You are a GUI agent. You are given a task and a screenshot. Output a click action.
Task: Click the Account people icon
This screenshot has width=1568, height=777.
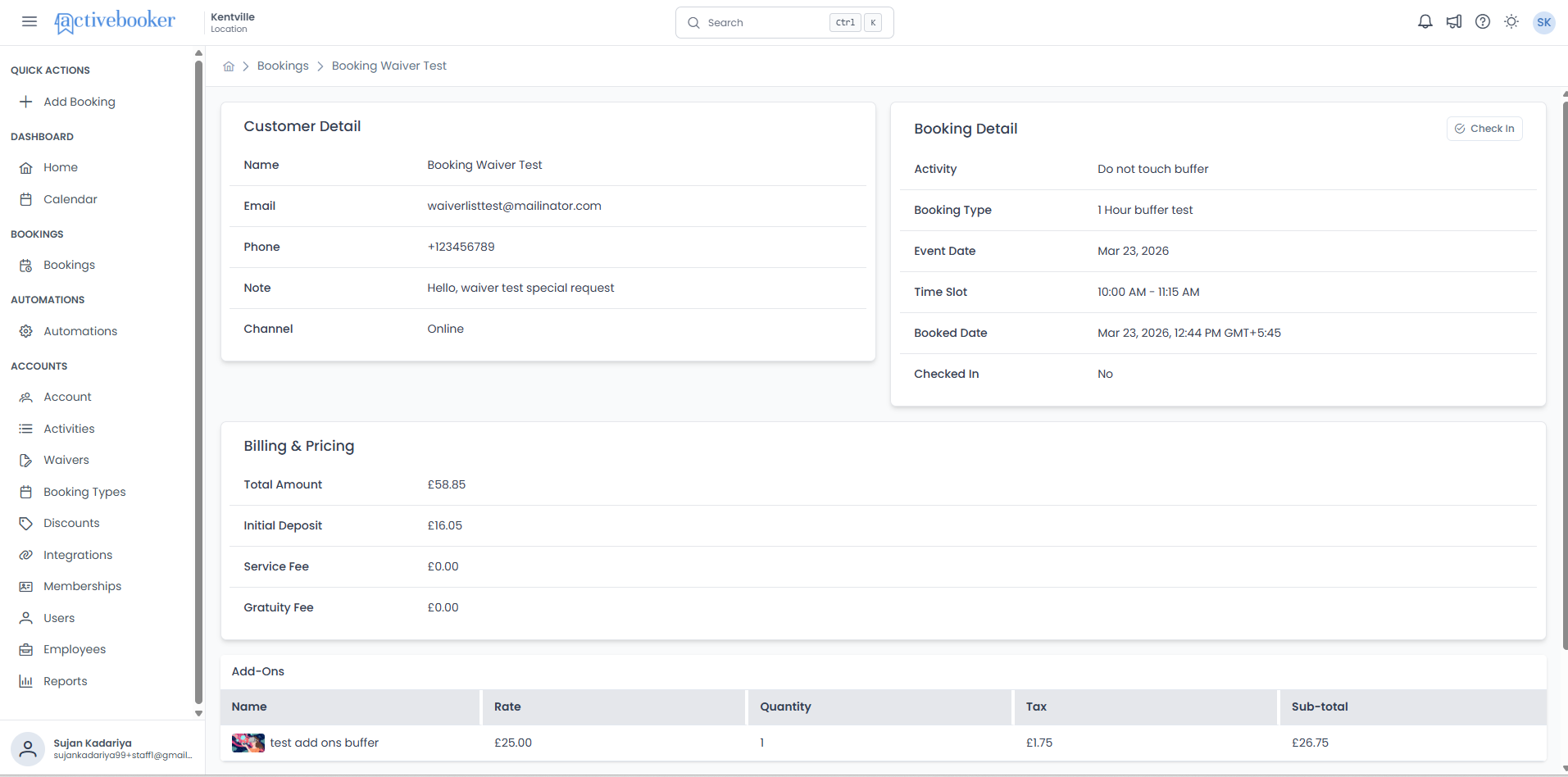[x=26, y=397]
